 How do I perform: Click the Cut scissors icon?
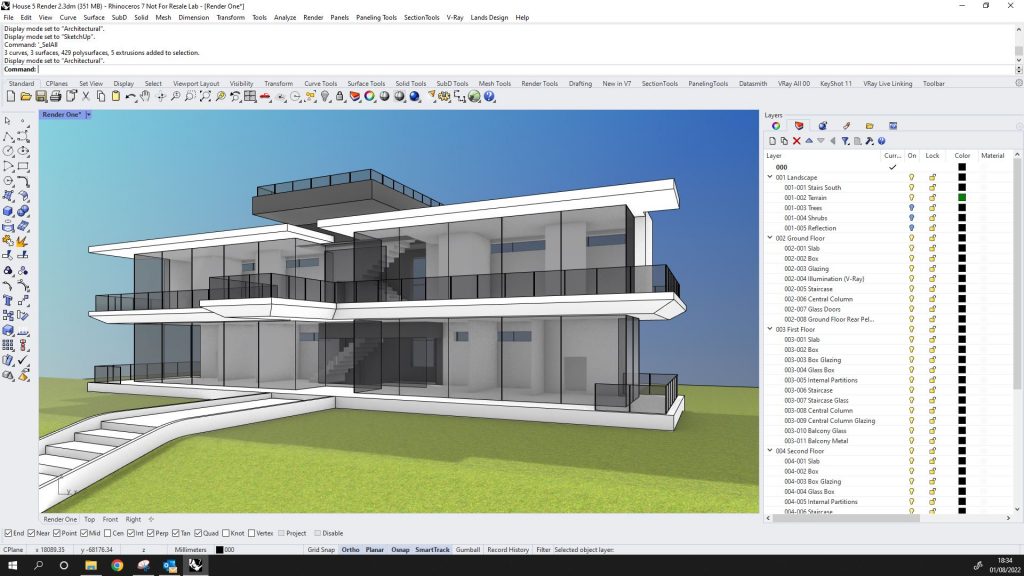pos(86,97)
